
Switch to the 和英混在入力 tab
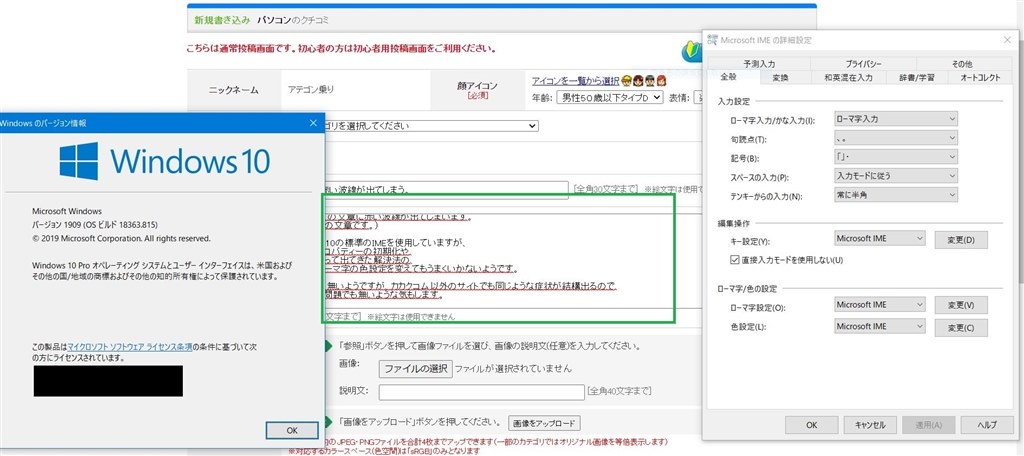[x=847, y=78]
